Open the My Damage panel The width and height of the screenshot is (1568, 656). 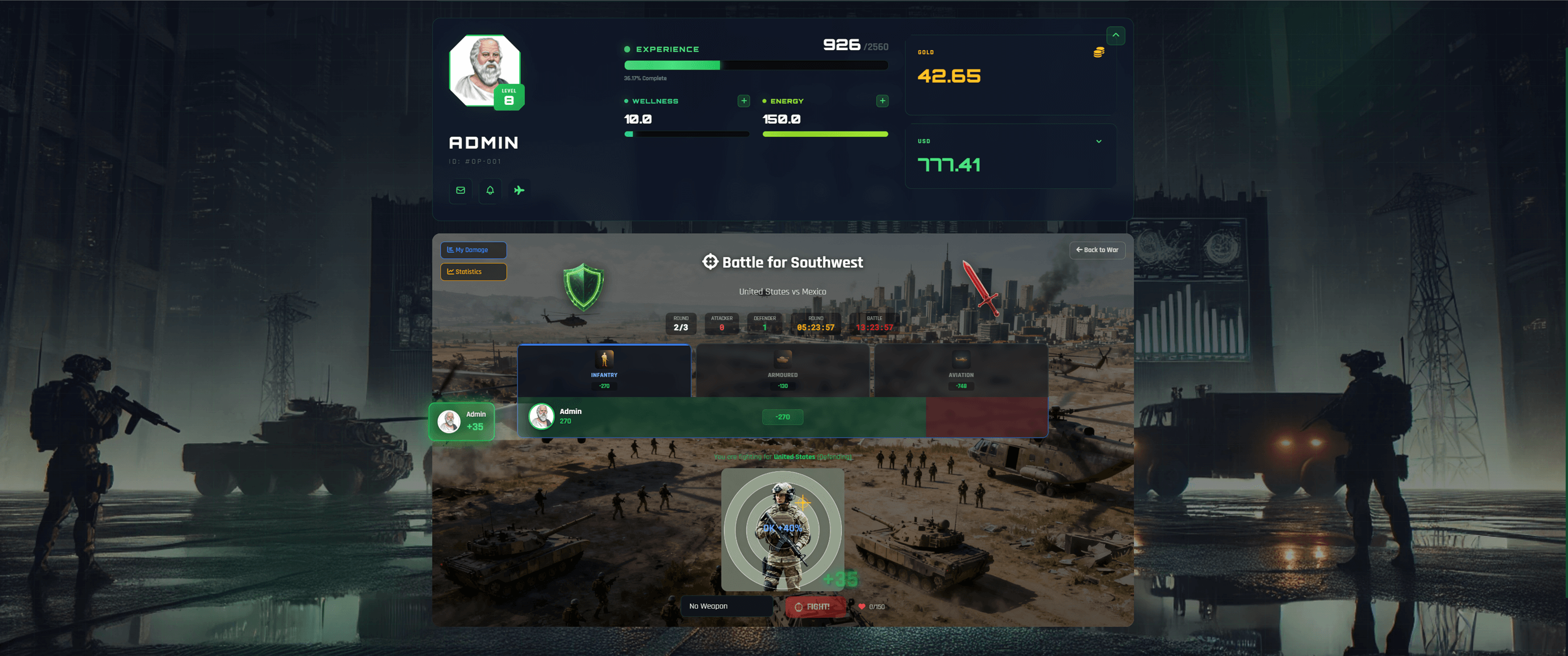[x=473, y=250]
